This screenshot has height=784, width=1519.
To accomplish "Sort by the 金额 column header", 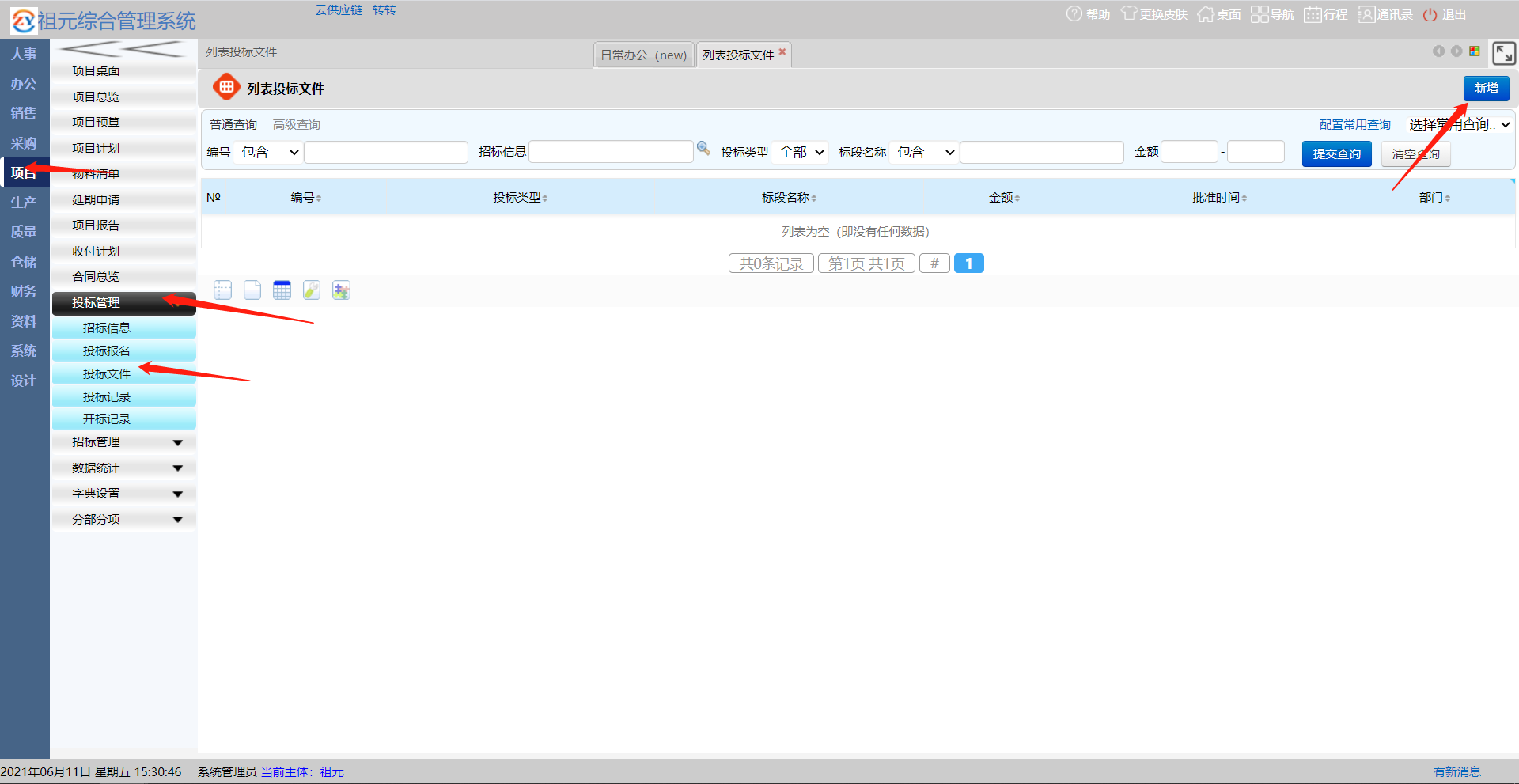I will 1004,197.
